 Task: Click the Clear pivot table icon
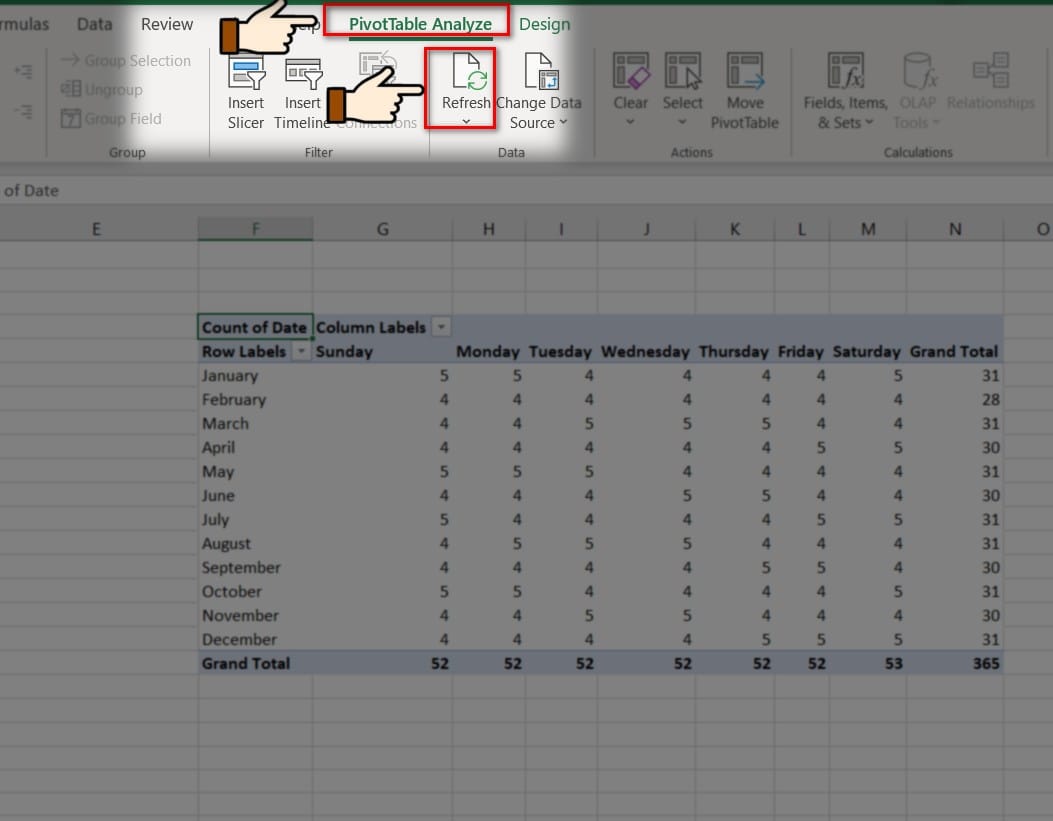[x=631, y=70]
